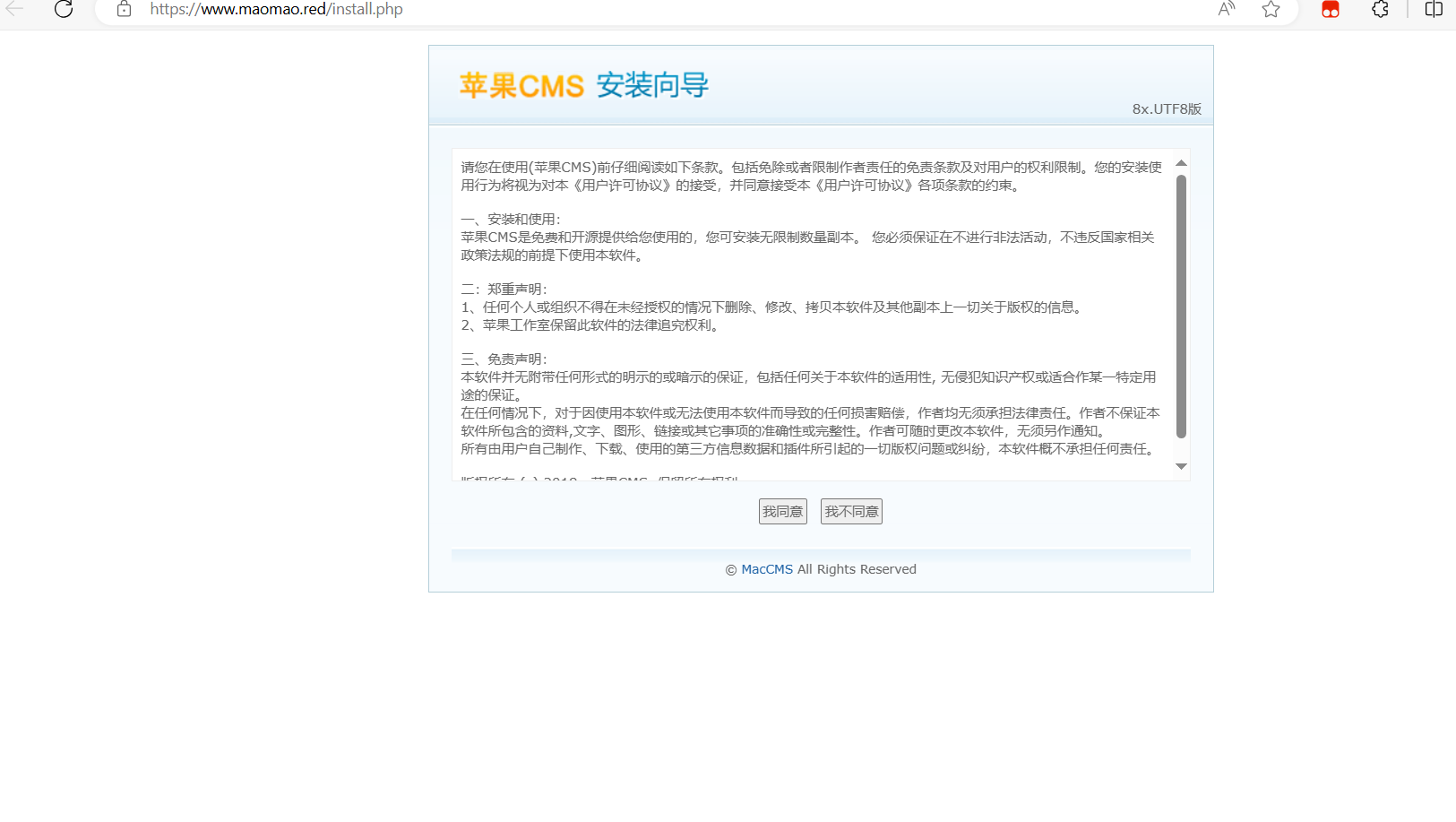
Task: Click the All Rights Reserved footer text
Action: (x=857, y=569)
